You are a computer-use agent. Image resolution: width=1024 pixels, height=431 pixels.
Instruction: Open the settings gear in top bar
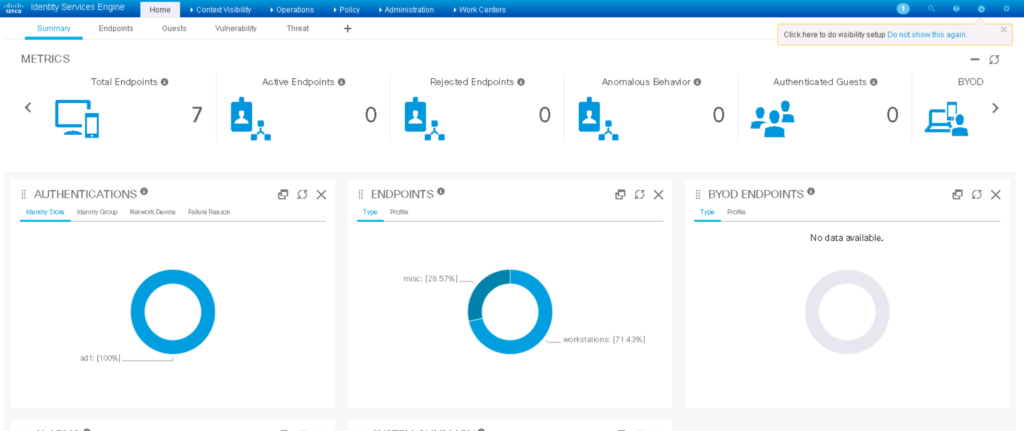1006,9
